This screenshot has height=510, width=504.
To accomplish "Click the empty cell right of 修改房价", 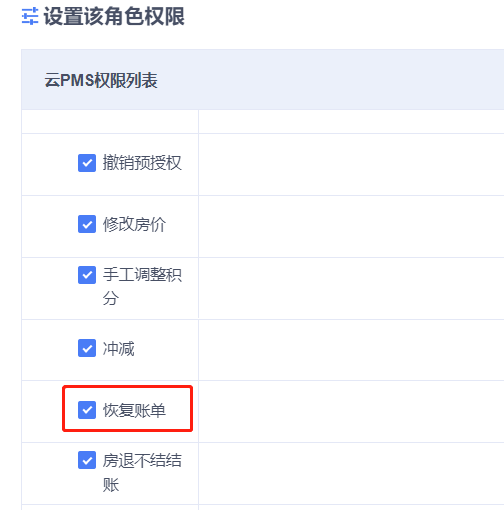I will (x=351, y=226).
